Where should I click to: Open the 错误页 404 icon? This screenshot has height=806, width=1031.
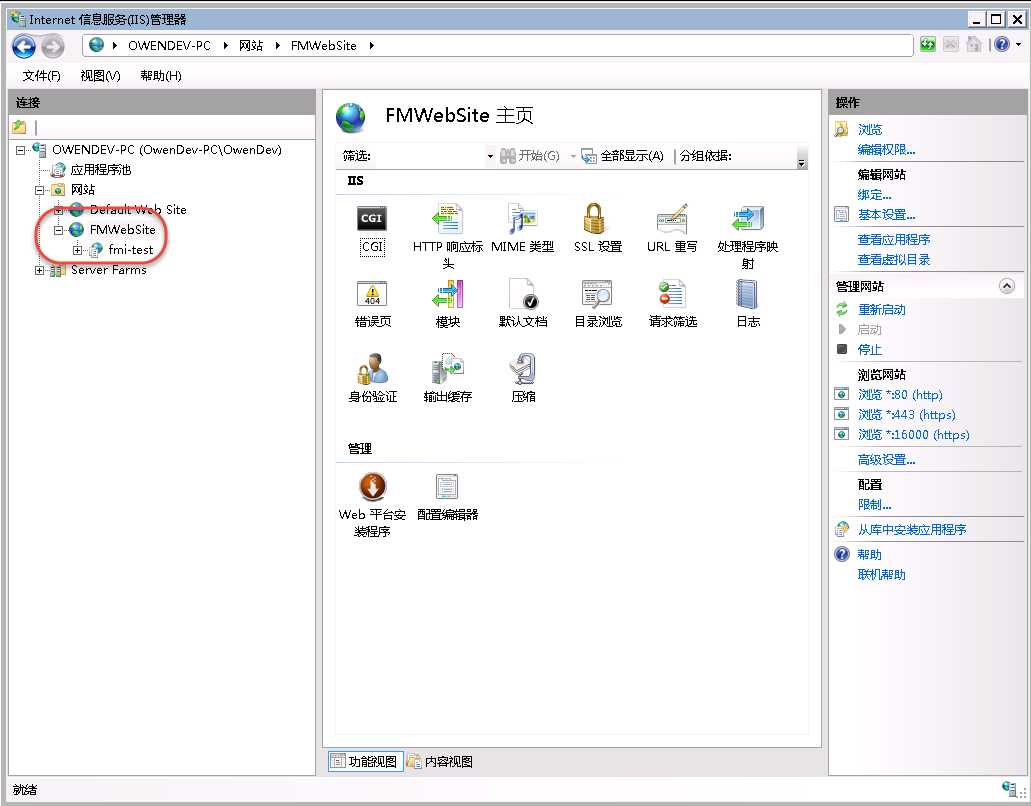(372, 294)
